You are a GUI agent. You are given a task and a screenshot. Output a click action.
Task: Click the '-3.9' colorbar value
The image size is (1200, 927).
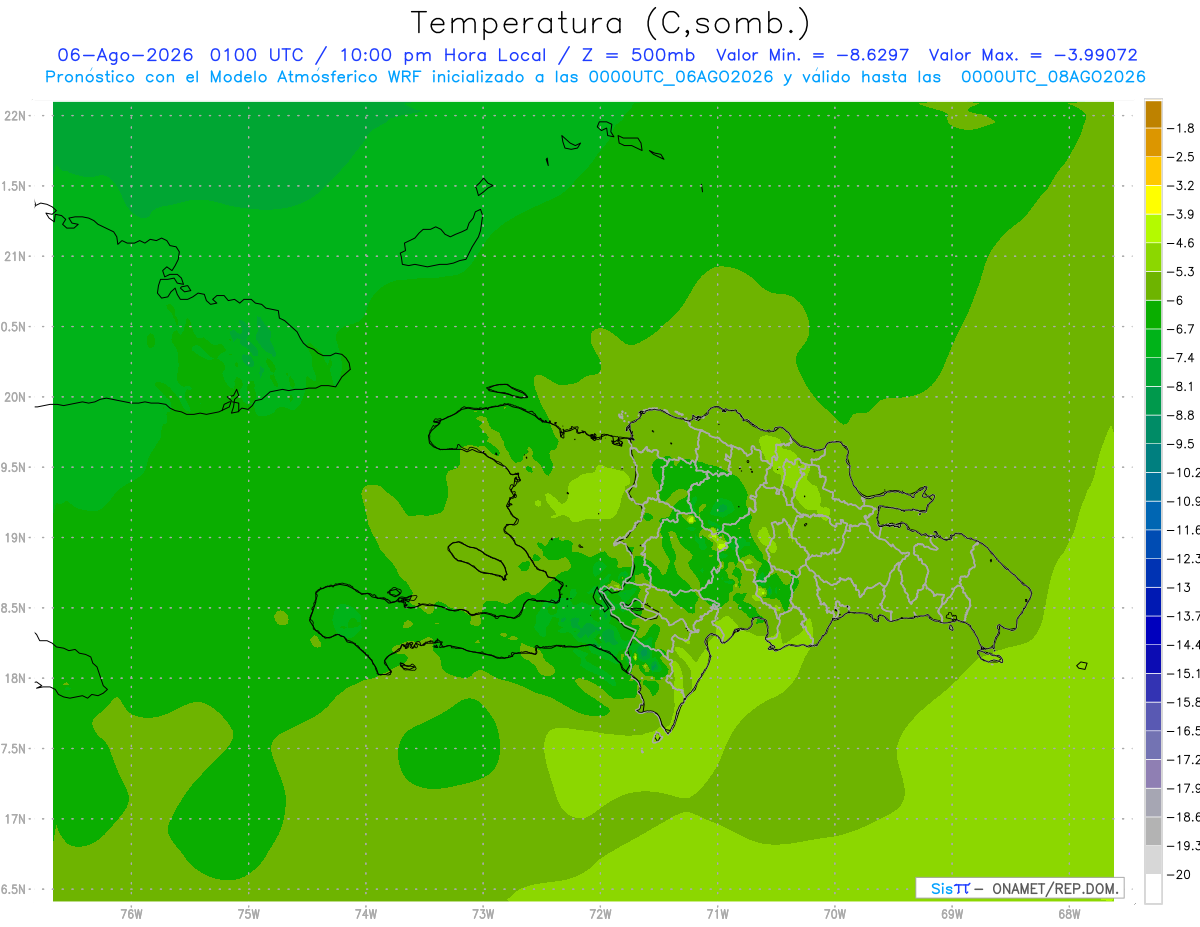[1181, 214]
